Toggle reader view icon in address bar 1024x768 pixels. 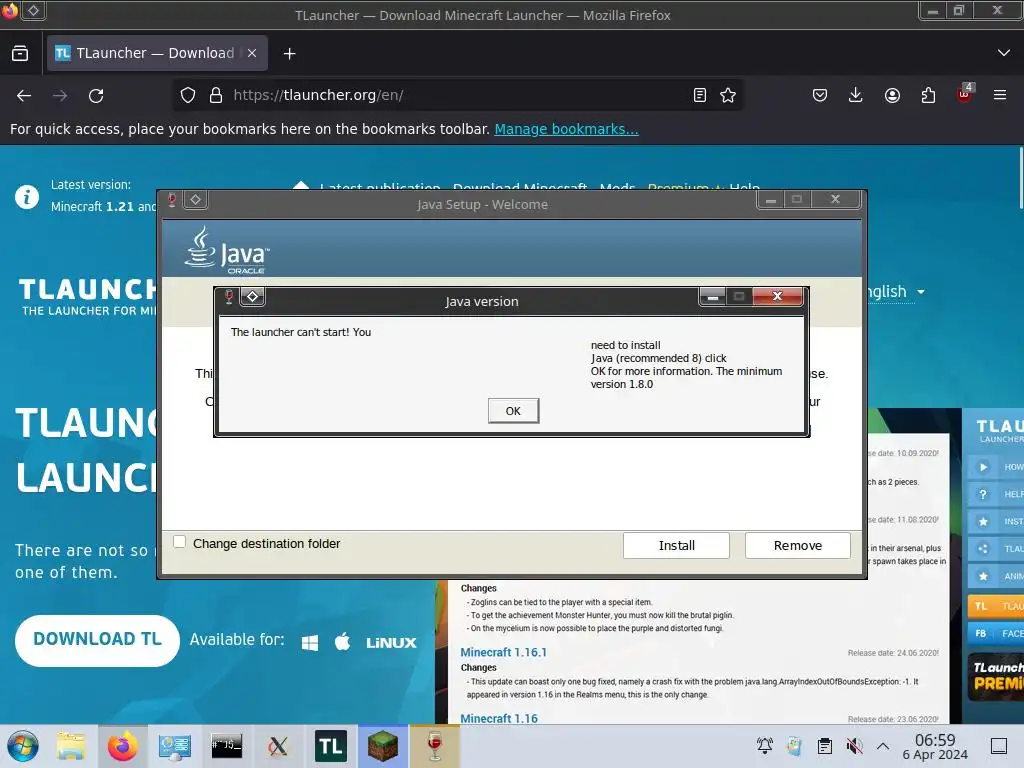coord(699,95)
